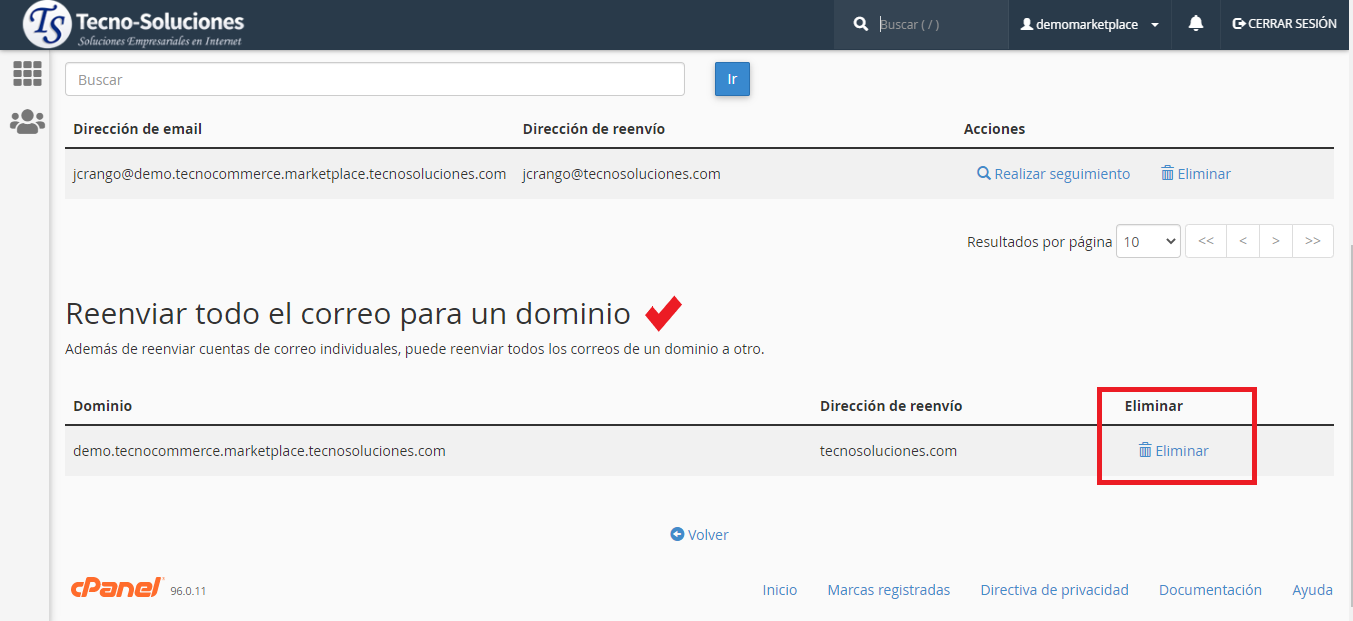Click the Buscar search field

click(374, 79)
